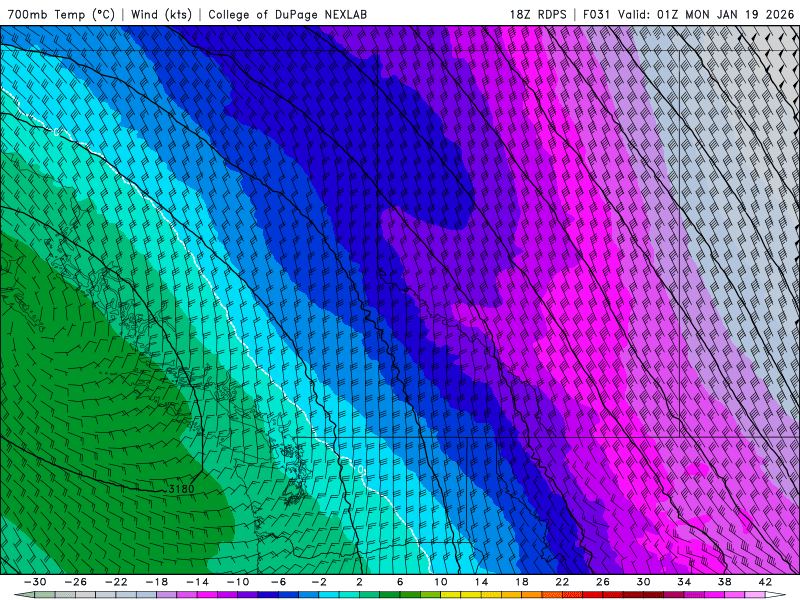Click the "-14" color bar value
800x600 pixels.
click(197, 582)
